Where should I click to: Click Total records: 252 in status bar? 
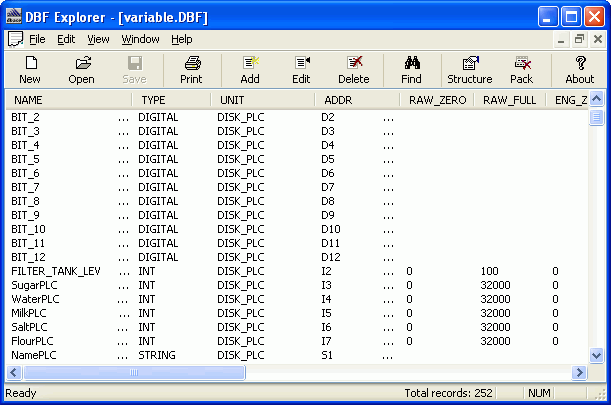coord(449,393)
